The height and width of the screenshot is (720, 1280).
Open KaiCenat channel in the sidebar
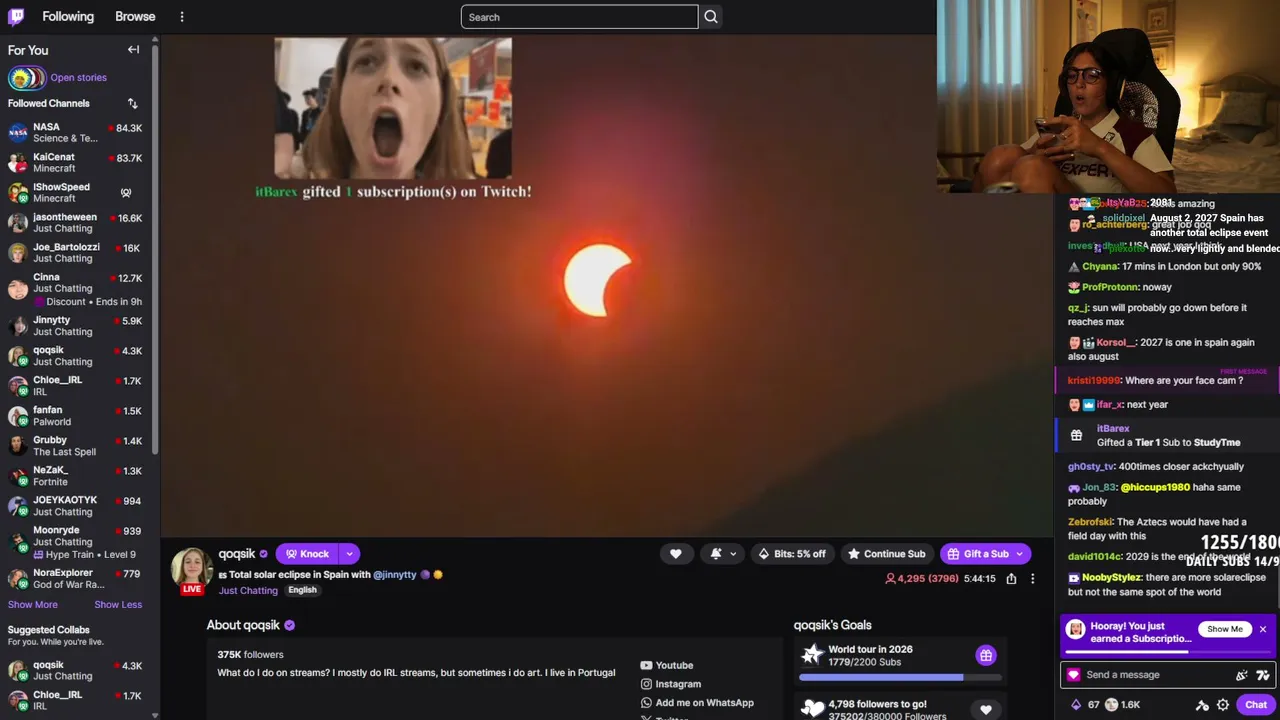click(x=75, y=162)
